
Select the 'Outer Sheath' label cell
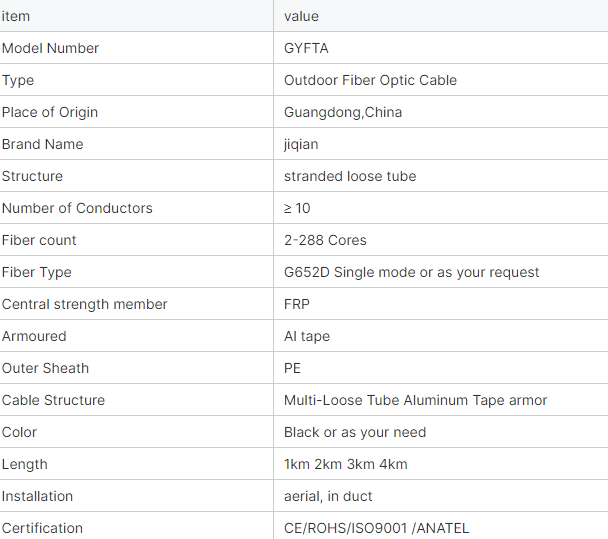point(45,368)
